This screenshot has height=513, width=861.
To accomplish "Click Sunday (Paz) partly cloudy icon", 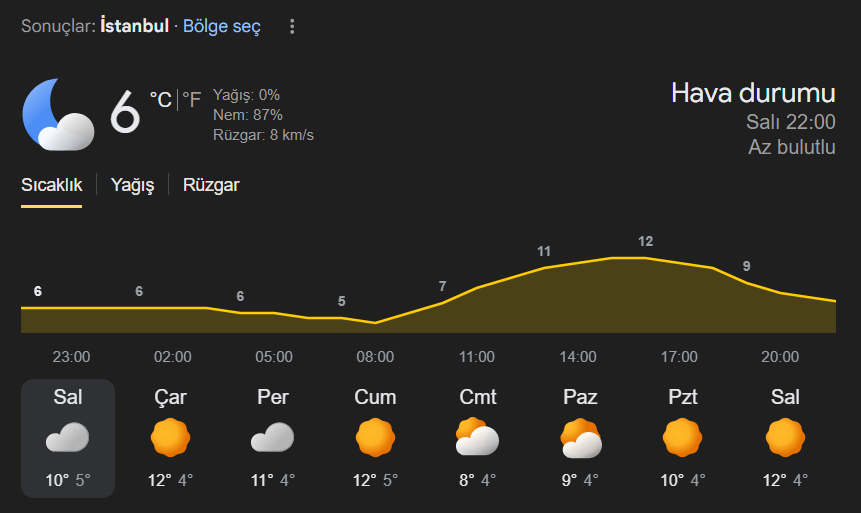I will 580,438.
